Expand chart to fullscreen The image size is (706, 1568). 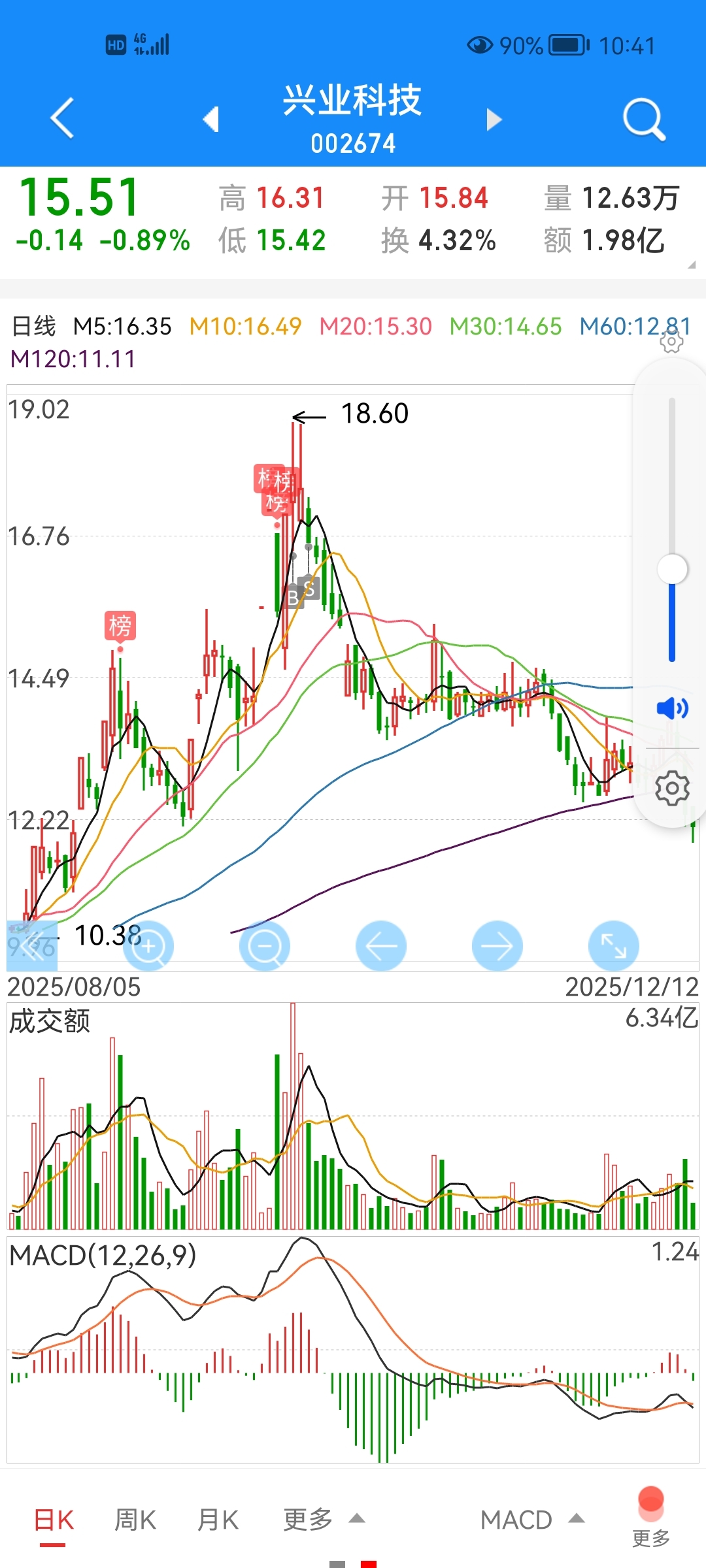pyautogui.click(x=614, y=945)
